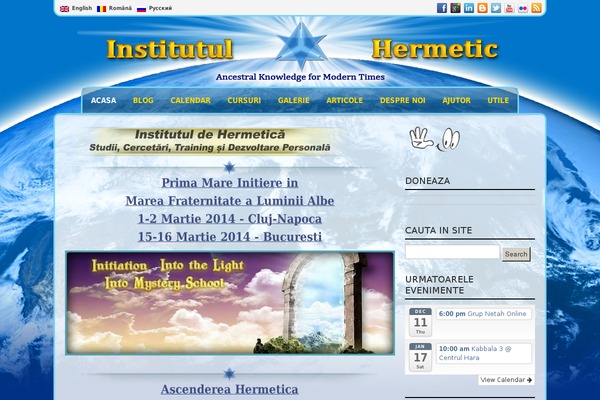Open the DESPRE NOI menu item
The image size is (600, 400).
tap(403, 100)
